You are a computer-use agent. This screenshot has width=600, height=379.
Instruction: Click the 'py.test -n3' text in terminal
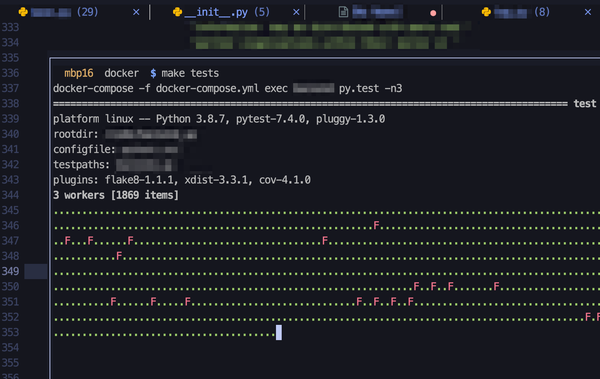[x=370, y=88]
